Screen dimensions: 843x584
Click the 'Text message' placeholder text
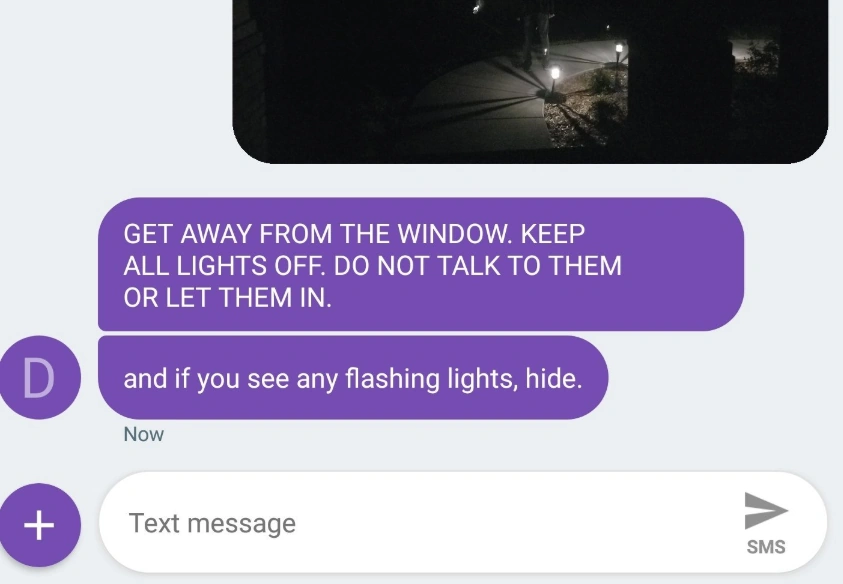212,523
